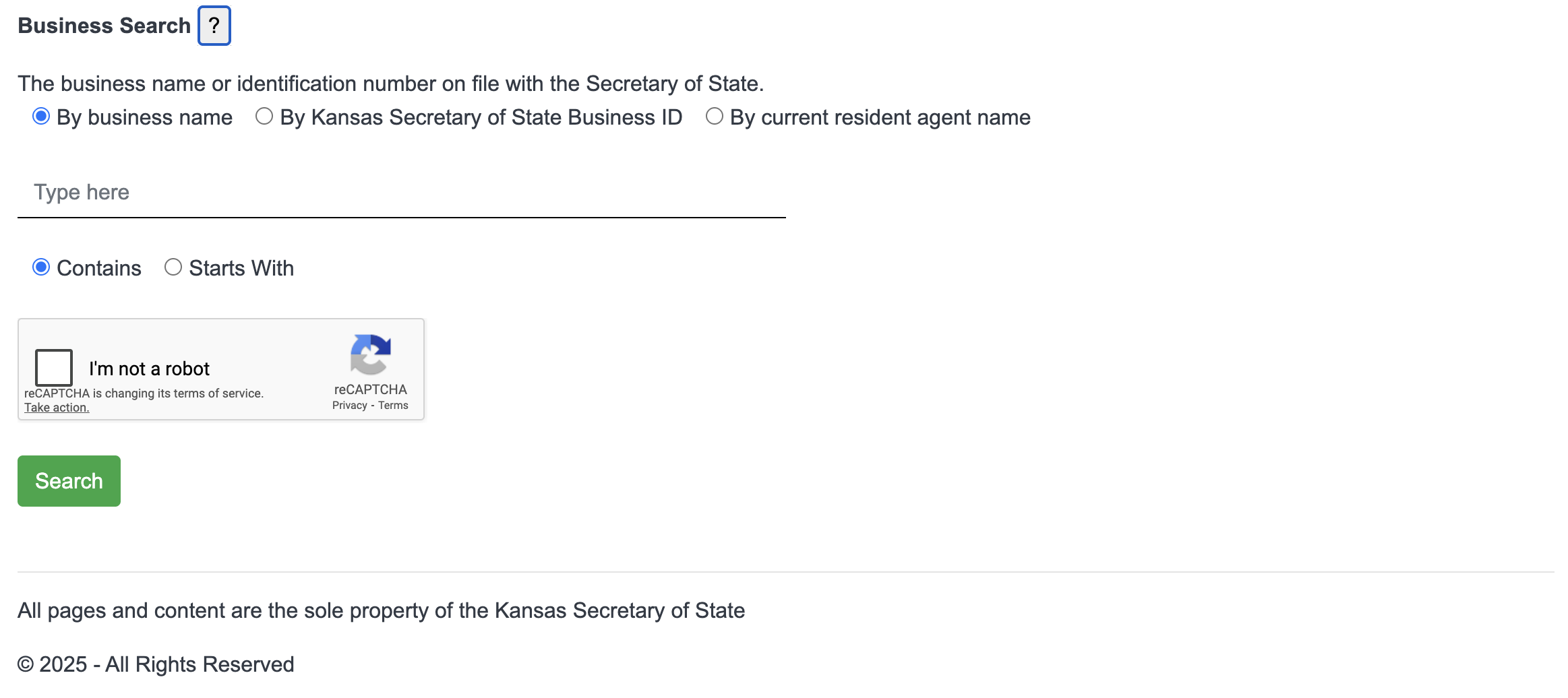This screenshot has height=698, width=1568.
Task: Select By current resident agent name option
Action: coord(714,117)
